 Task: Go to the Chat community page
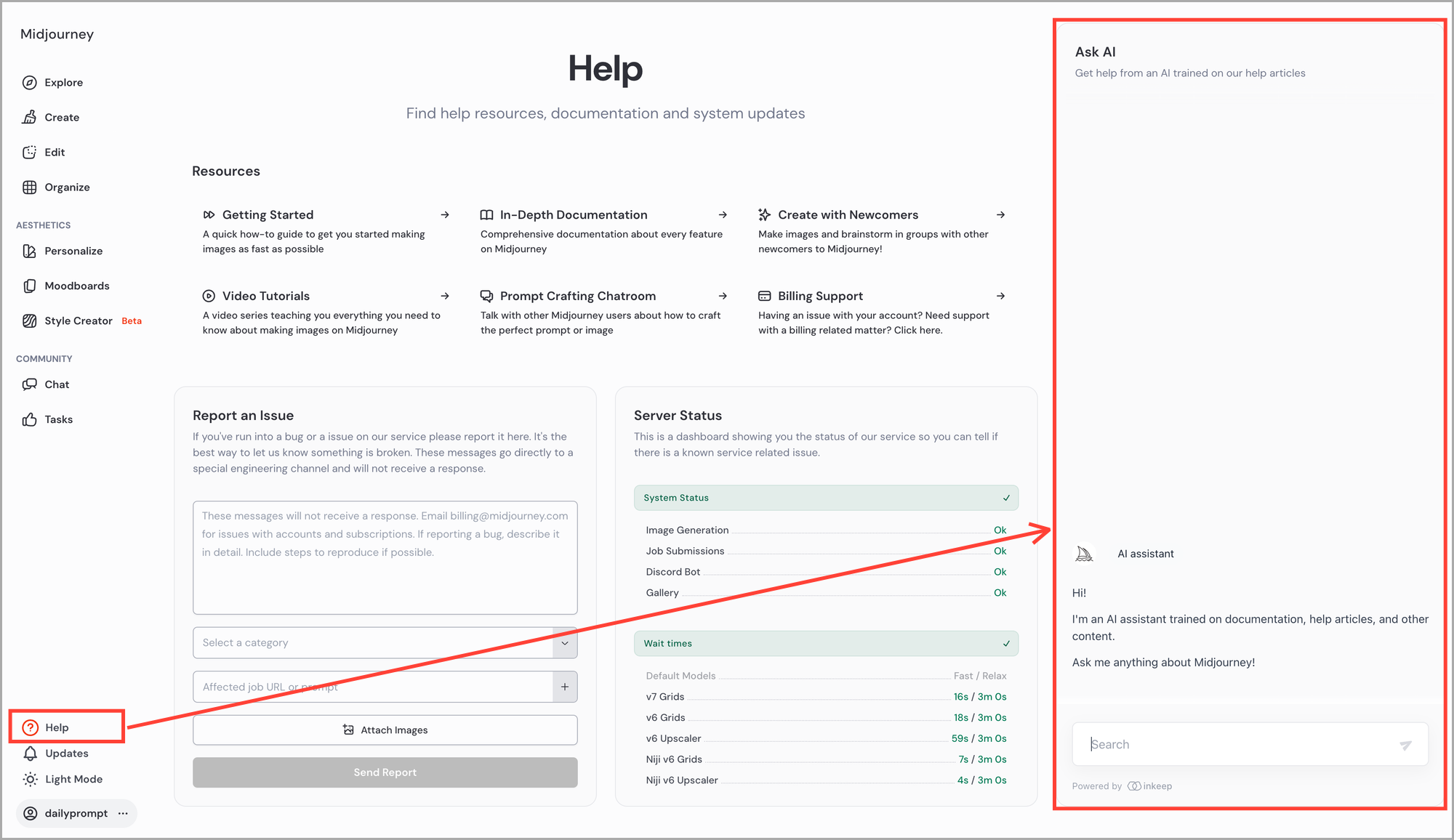pos(57,385)
